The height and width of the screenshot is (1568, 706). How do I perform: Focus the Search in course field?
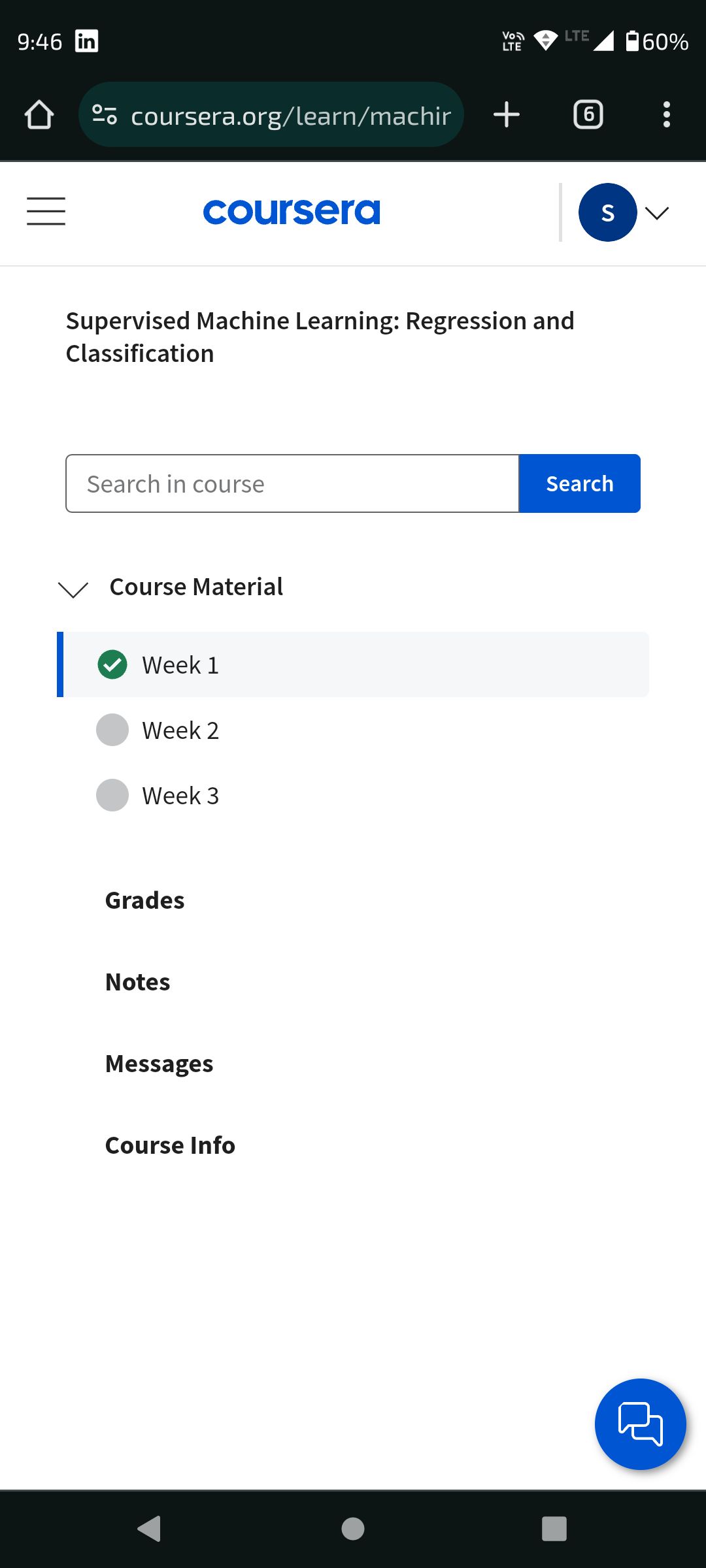(292, 484)
